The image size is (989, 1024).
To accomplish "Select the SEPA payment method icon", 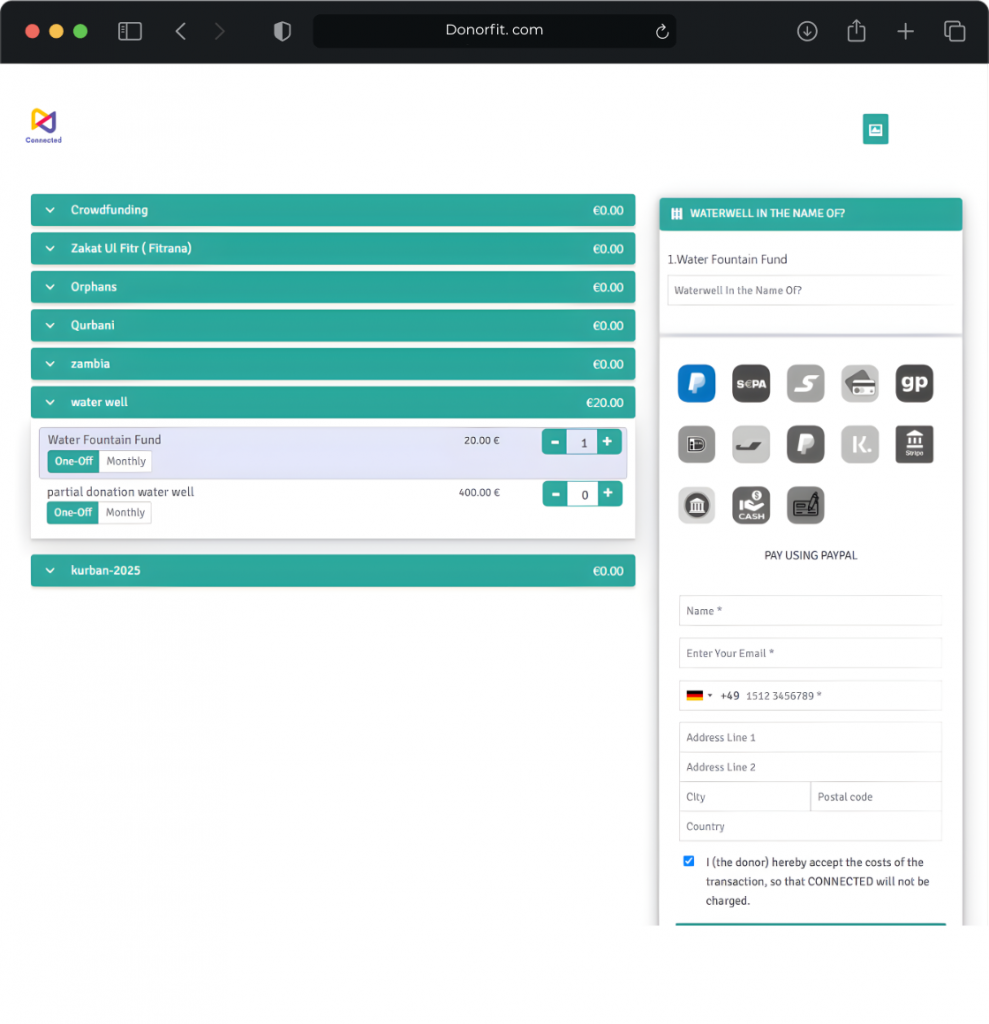I will [x=751, y=384].
